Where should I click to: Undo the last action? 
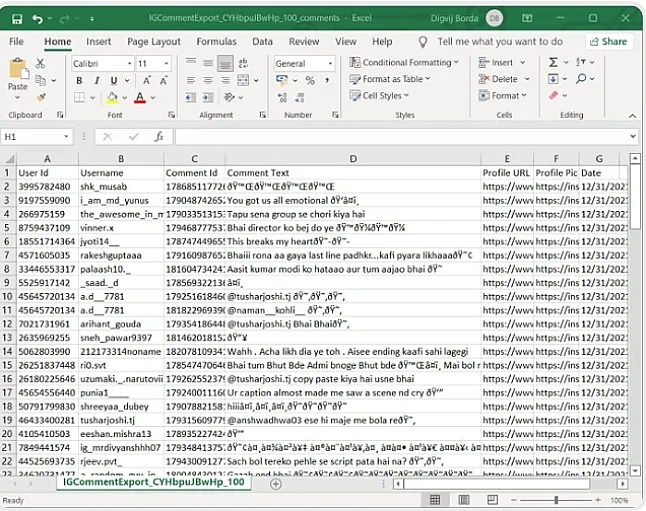[37, 19]
